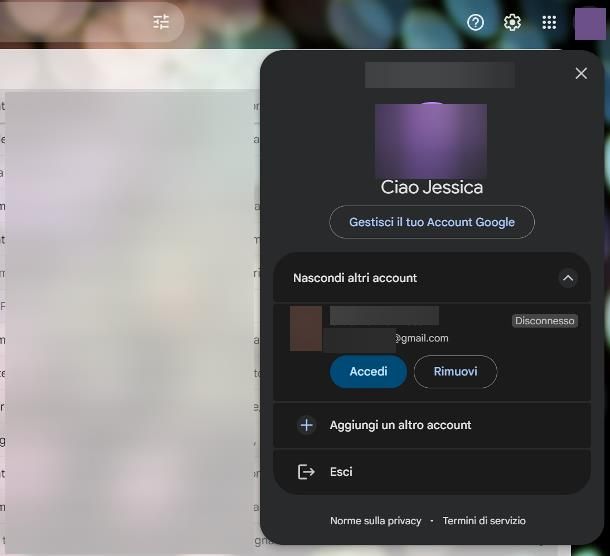Click the disconnected account's avatar thumbnail
Viewport: 610px width, 556px height.
coord(306,328)
